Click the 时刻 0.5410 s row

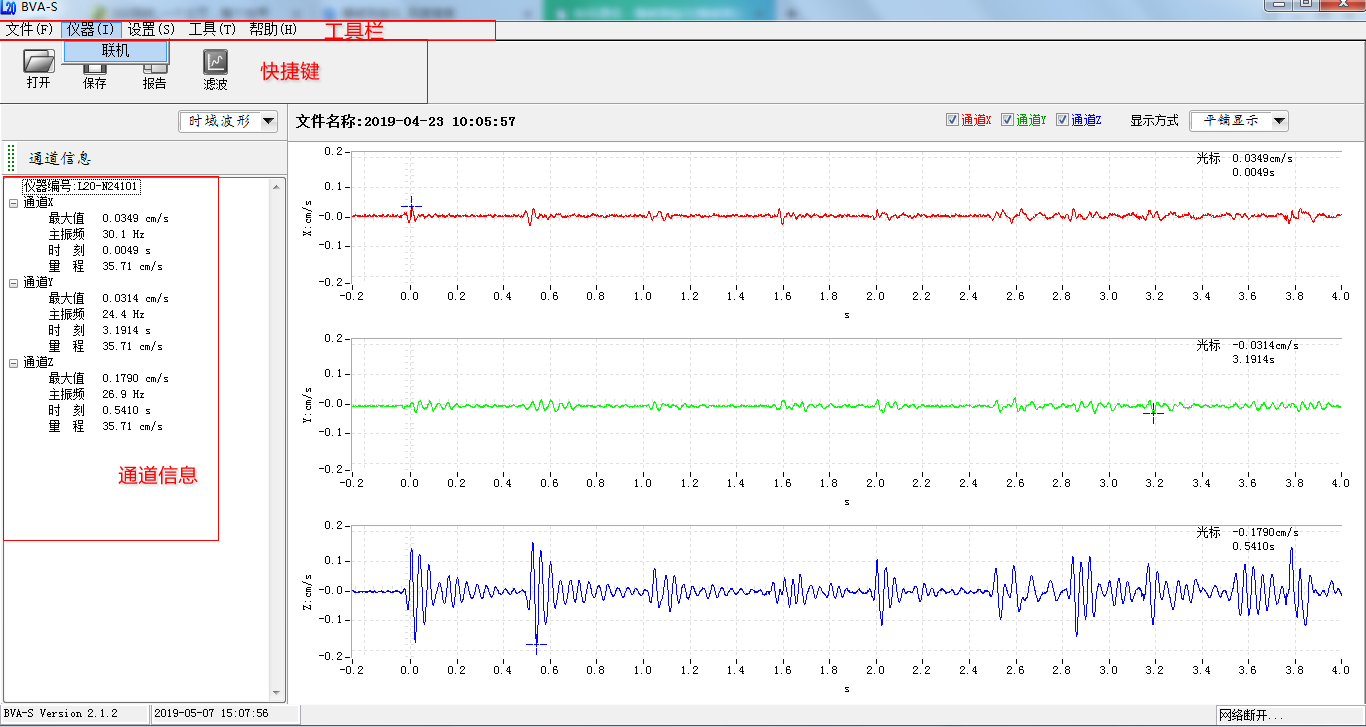[x=100, y=411]
